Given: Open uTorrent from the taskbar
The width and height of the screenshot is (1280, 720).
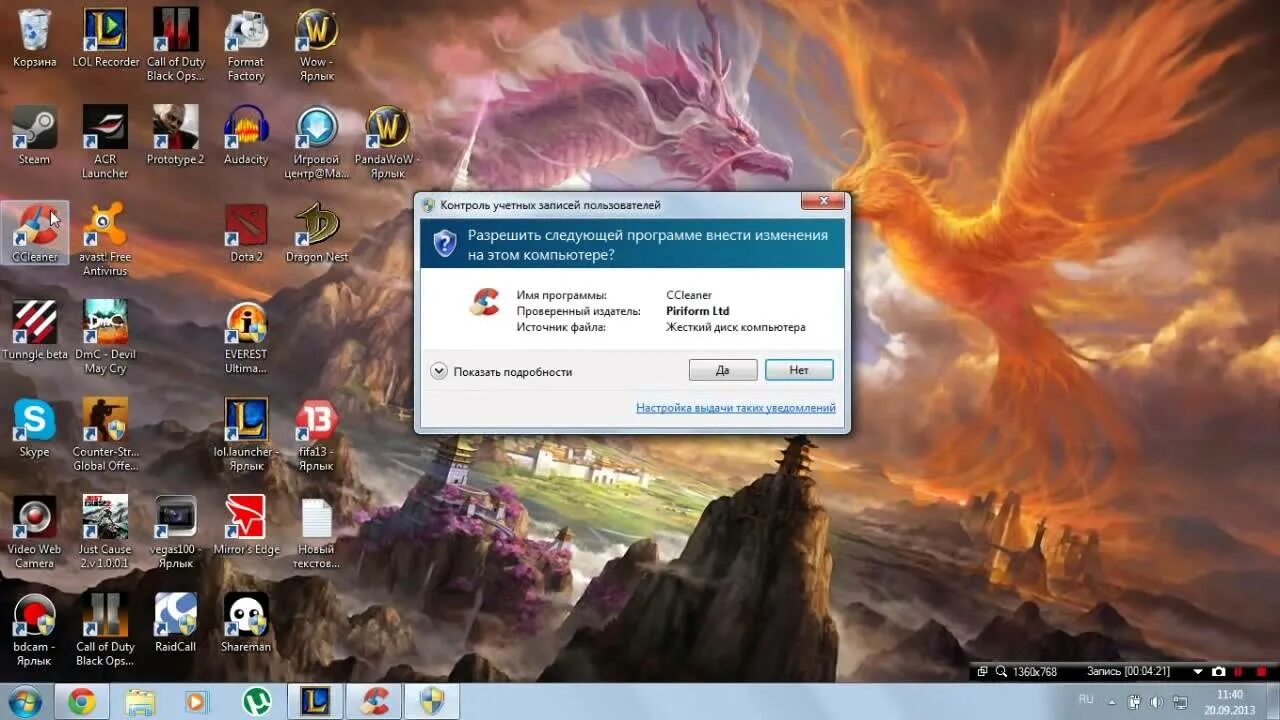Looking at the screenshot, I should (257, 702).
